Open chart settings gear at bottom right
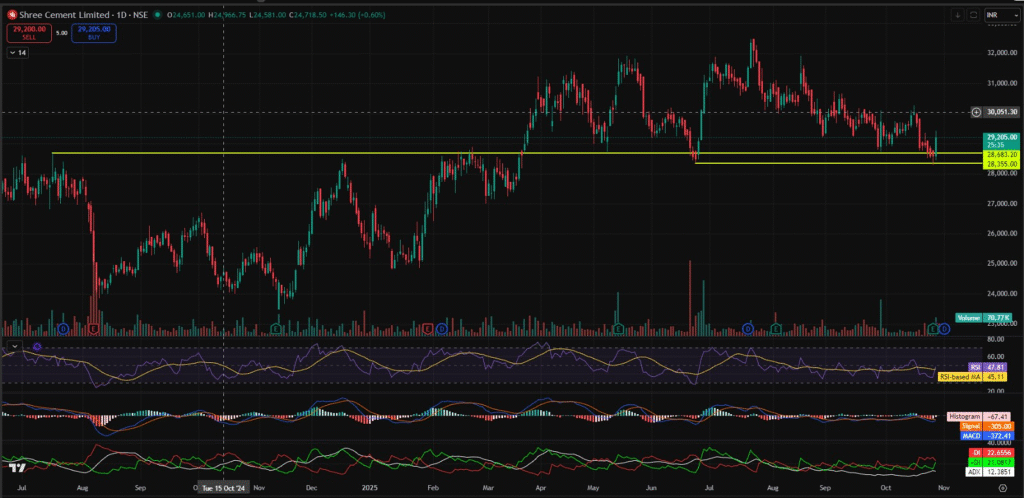Screen dimensions: 1024x498 tap(1001, 489)
